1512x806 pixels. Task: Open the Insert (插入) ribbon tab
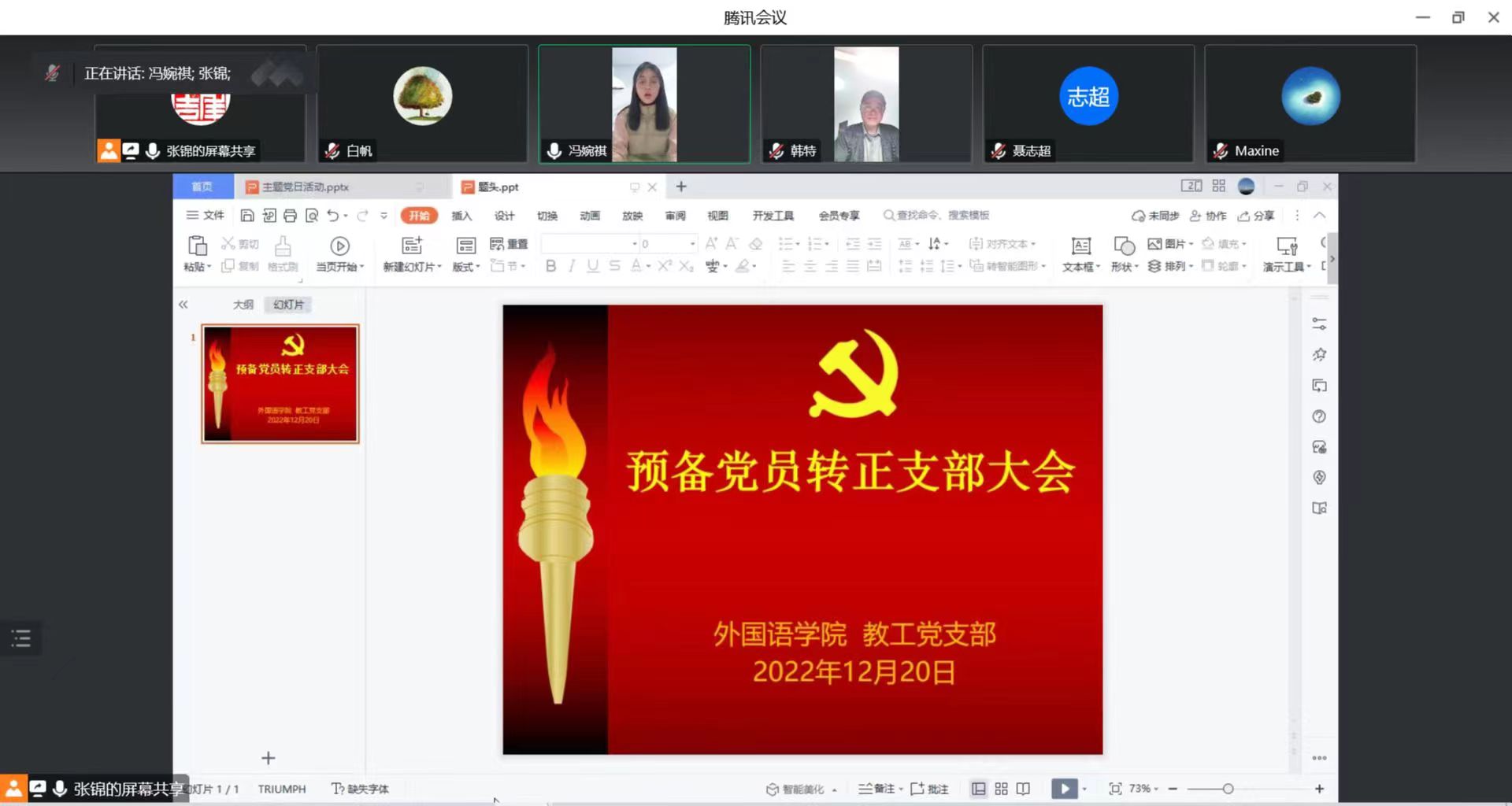click(x=461, y=216)
